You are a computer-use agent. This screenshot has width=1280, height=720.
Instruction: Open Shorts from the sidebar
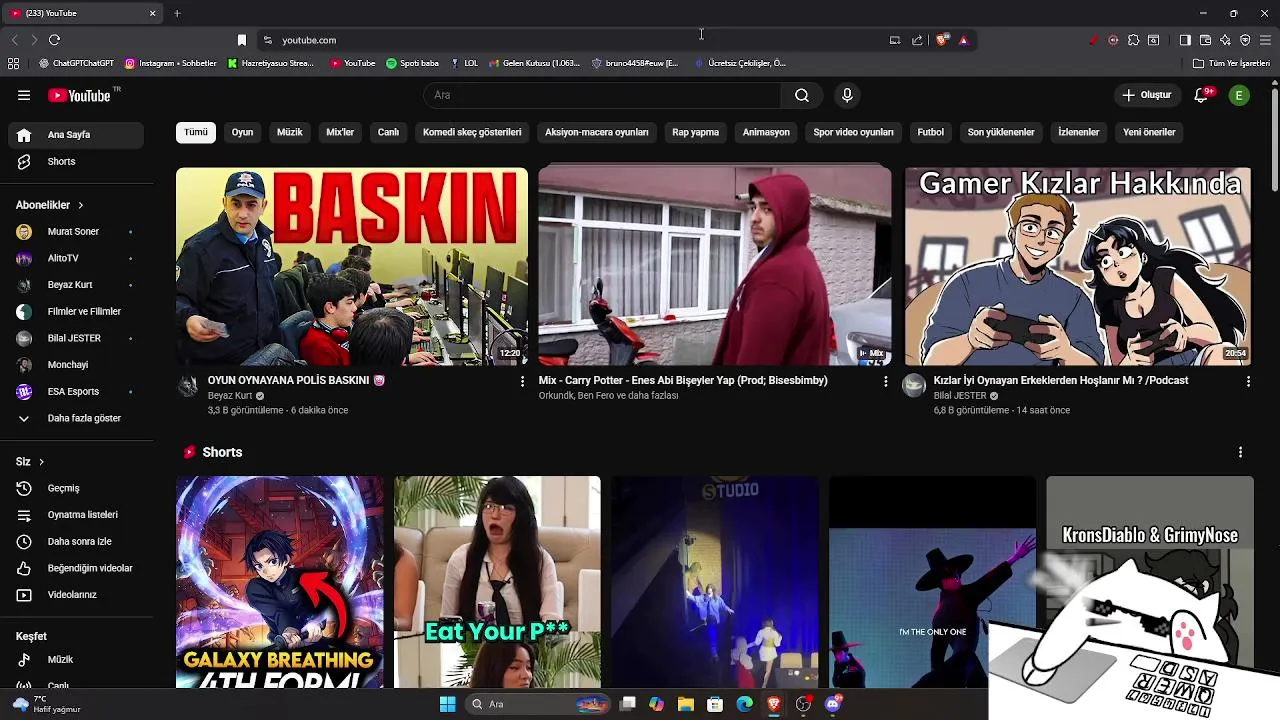[76, 161]
